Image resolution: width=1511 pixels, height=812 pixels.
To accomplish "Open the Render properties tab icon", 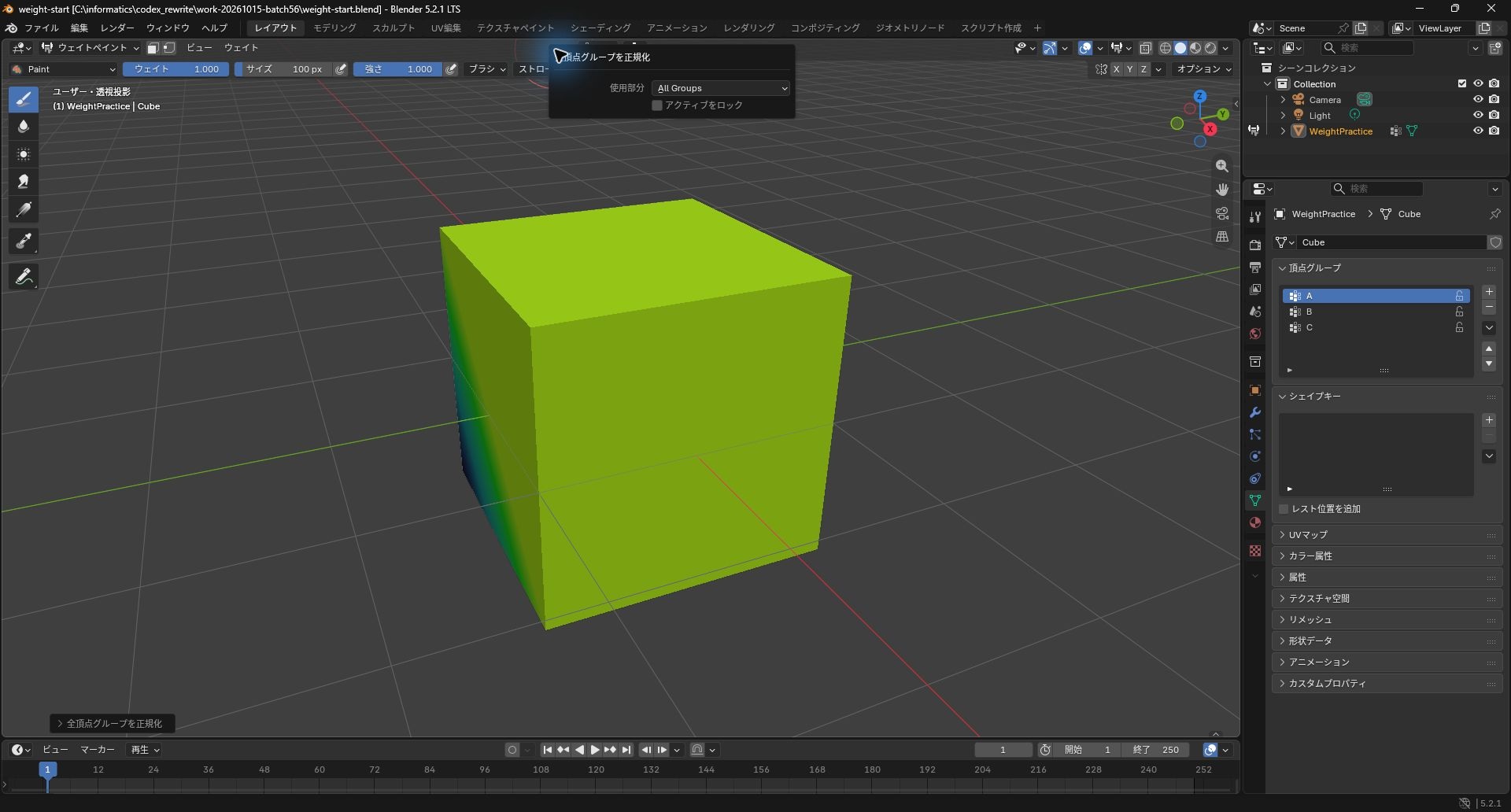I will 1255,245.
